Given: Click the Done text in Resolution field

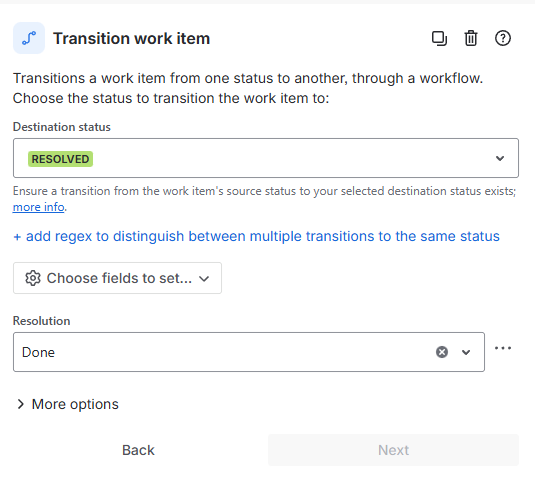Looking at the screenshot, I should tap(38, 352).
